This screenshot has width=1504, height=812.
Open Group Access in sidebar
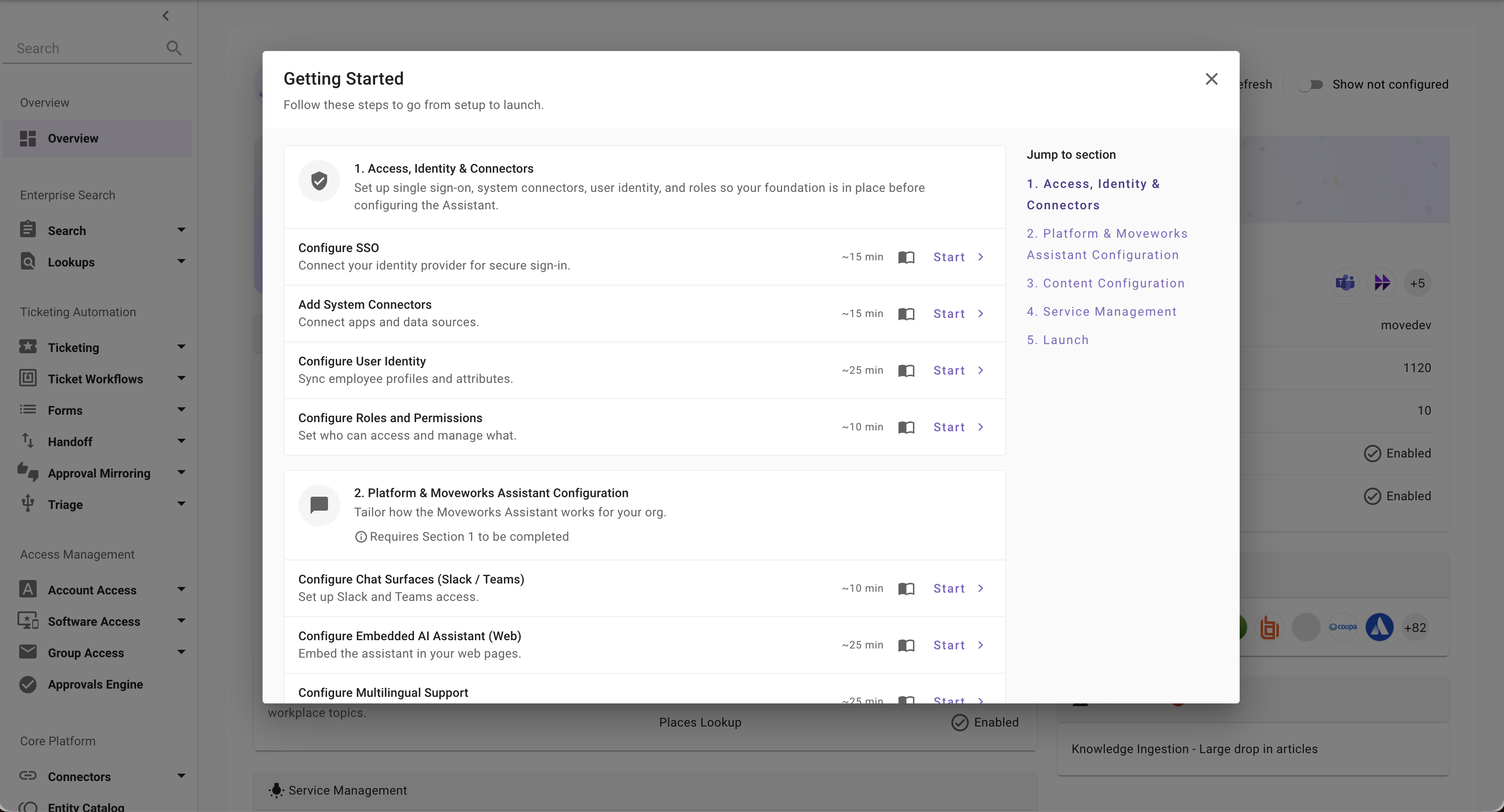coord(97,653)
